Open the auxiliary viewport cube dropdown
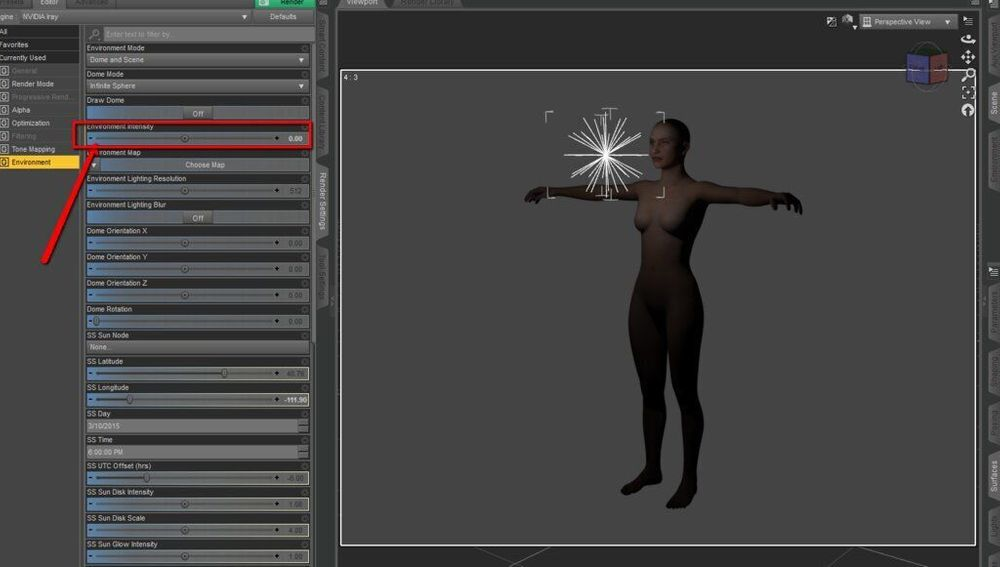Viewport: 1000px width, 567px height. tap(849, 22)
